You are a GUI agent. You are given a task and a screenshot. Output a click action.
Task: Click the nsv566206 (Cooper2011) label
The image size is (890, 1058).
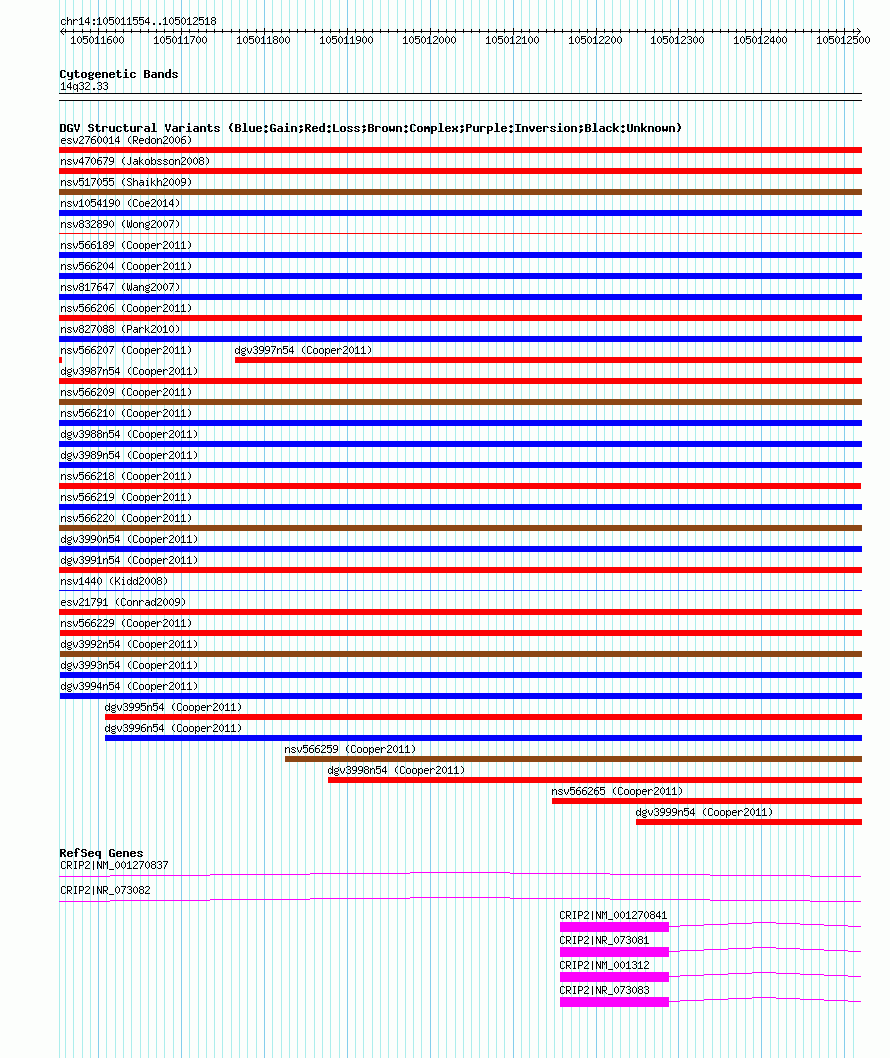pyautogui.click(x=126, y=308)
